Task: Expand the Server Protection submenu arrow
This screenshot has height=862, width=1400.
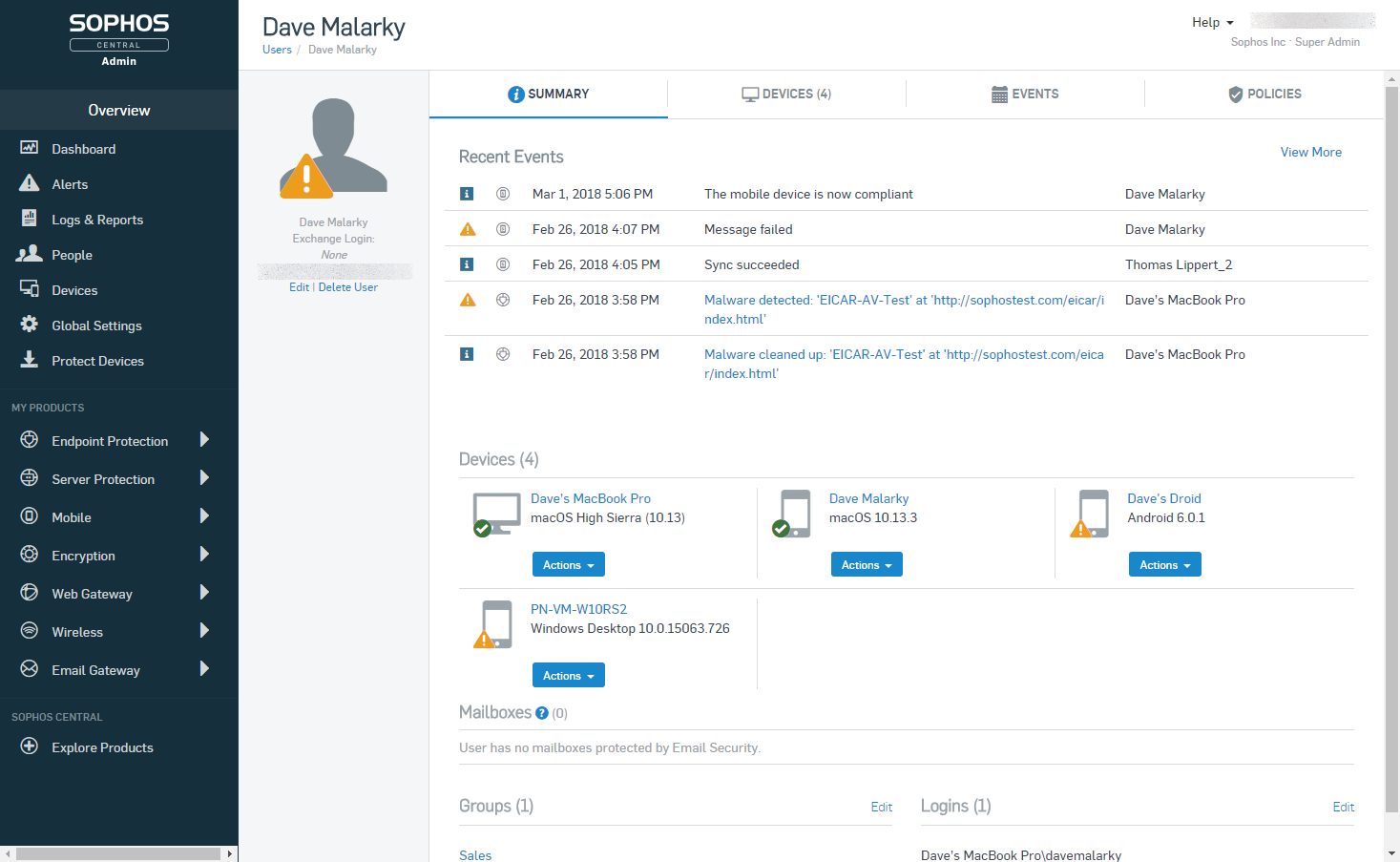Action: 204,478
